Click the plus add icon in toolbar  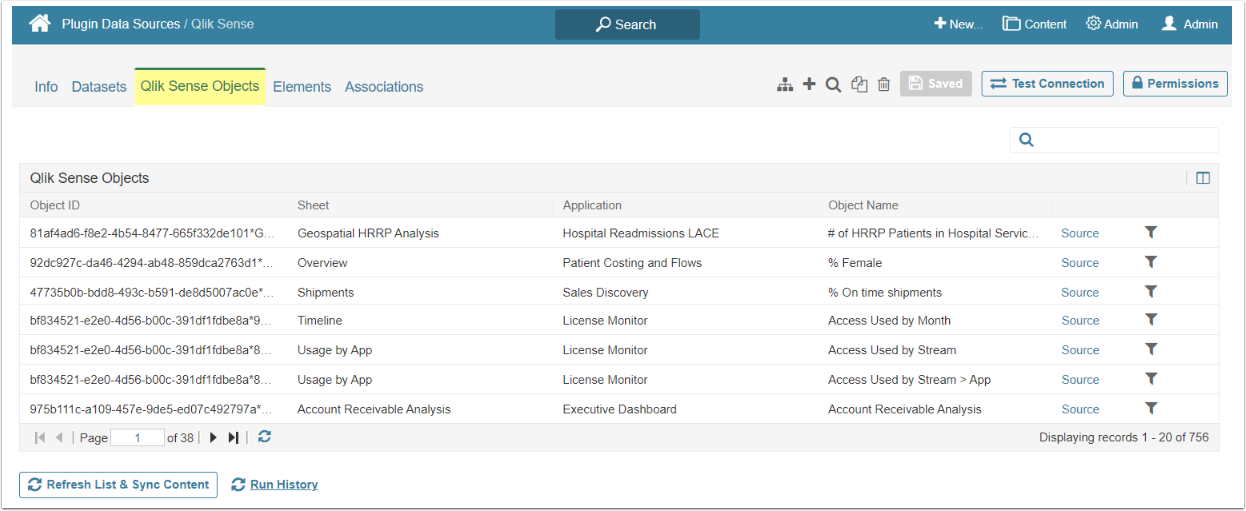pyautogui.click(x=809, y=84)
